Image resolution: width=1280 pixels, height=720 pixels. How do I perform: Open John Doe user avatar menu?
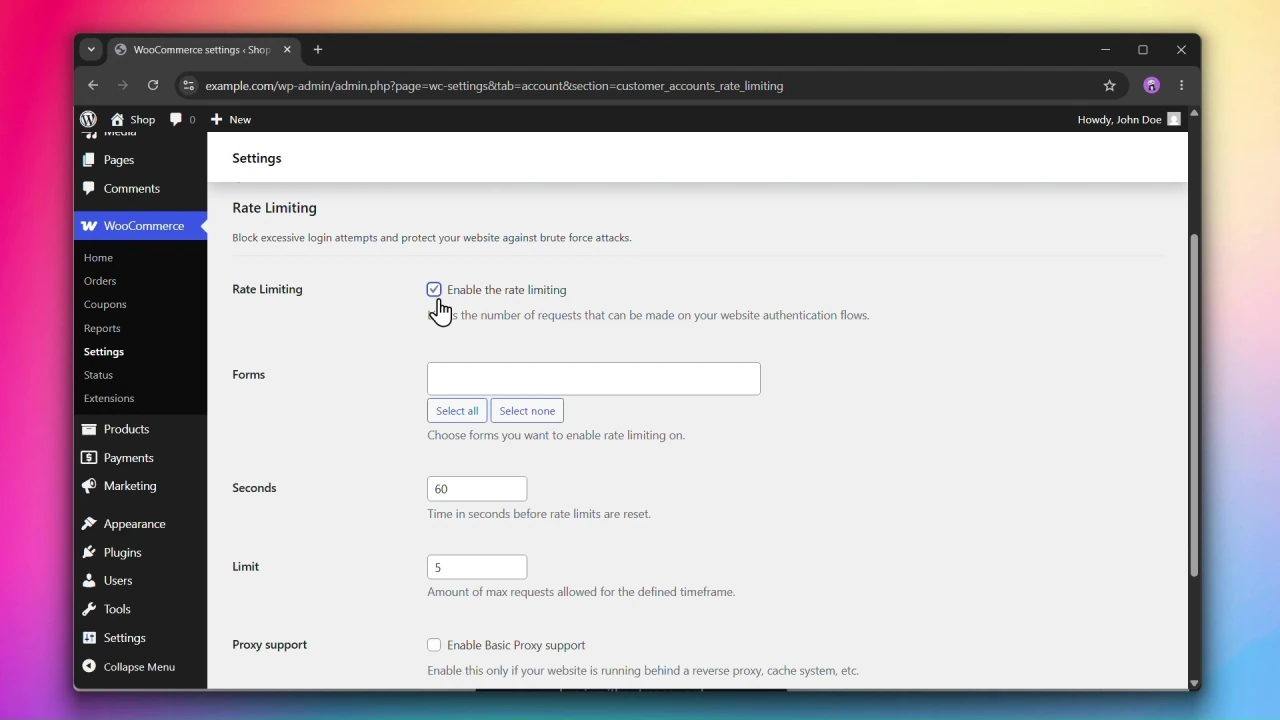click(1174, 119)
